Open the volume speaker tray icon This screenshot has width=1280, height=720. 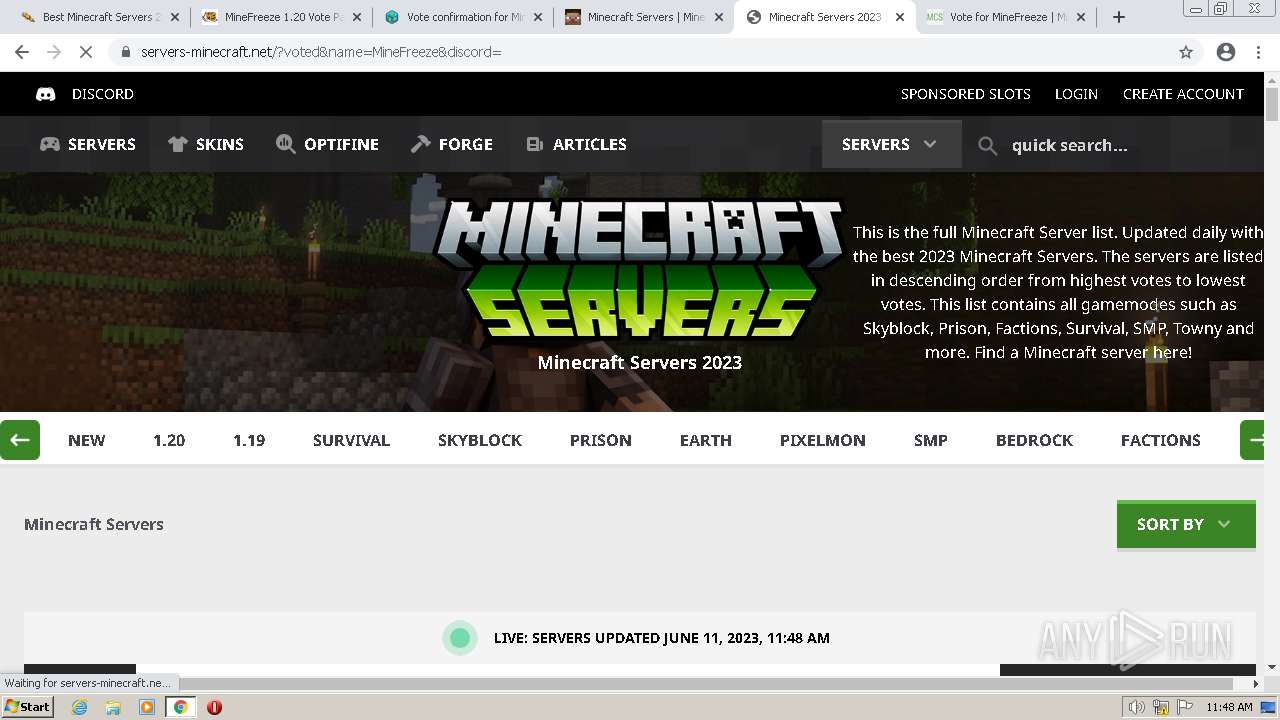1136,707
